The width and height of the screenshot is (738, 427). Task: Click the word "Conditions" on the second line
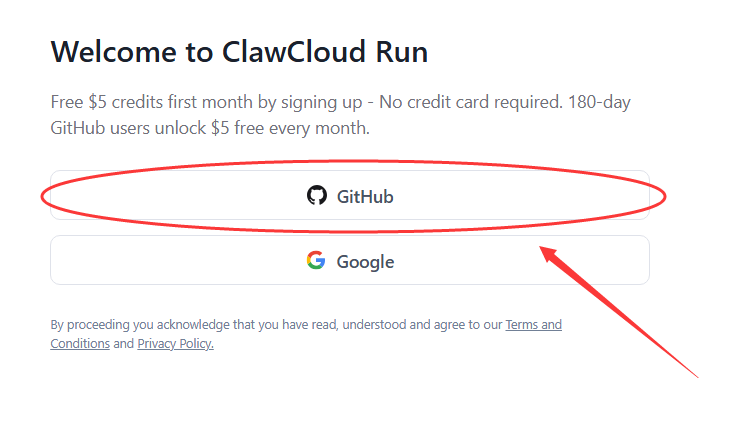coord(80,344)
